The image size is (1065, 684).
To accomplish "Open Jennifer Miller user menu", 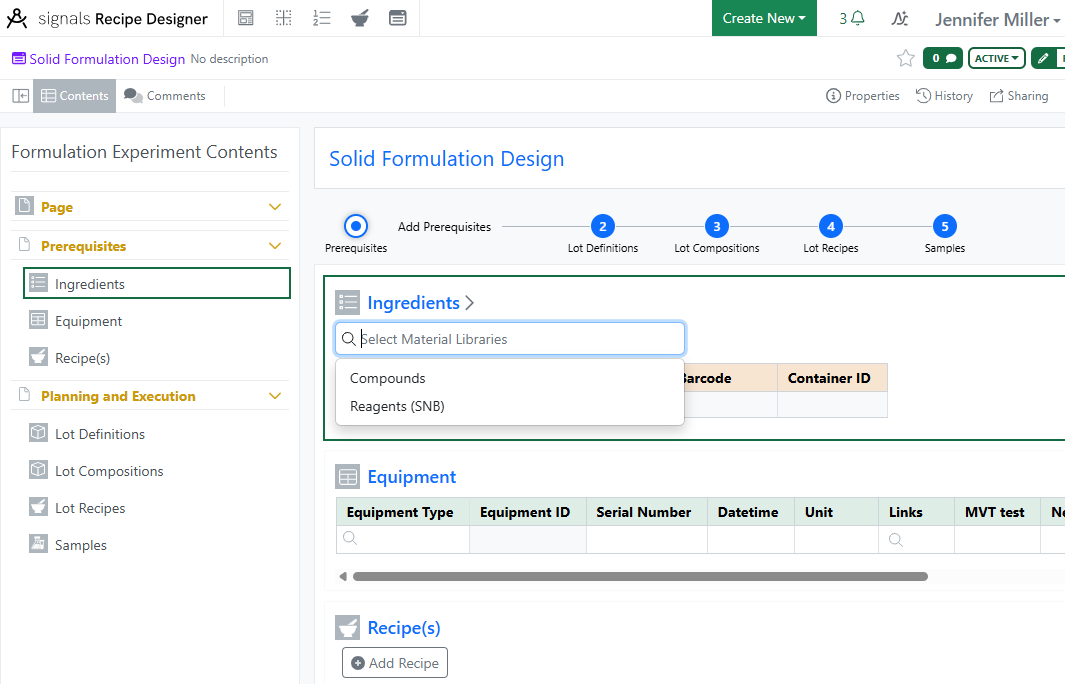I will pos(997,20).
